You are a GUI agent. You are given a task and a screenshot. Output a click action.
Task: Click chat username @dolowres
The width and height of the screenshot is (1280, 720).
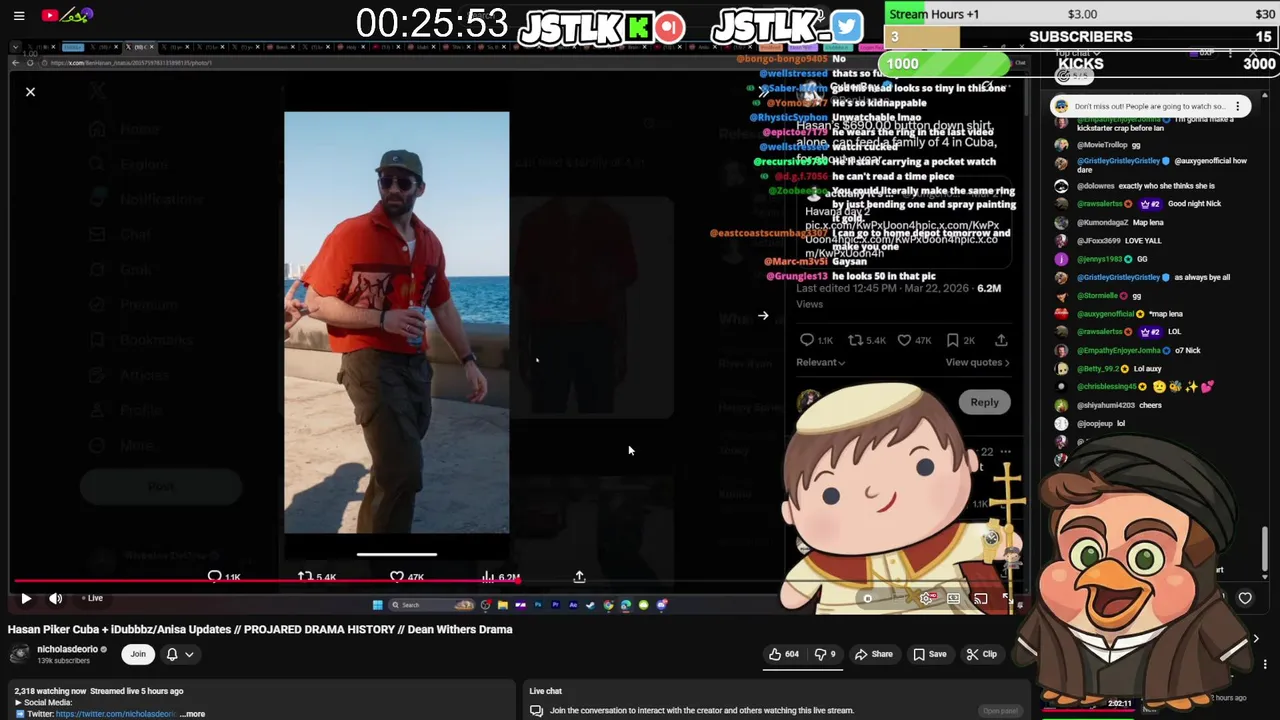(1095, 186)
